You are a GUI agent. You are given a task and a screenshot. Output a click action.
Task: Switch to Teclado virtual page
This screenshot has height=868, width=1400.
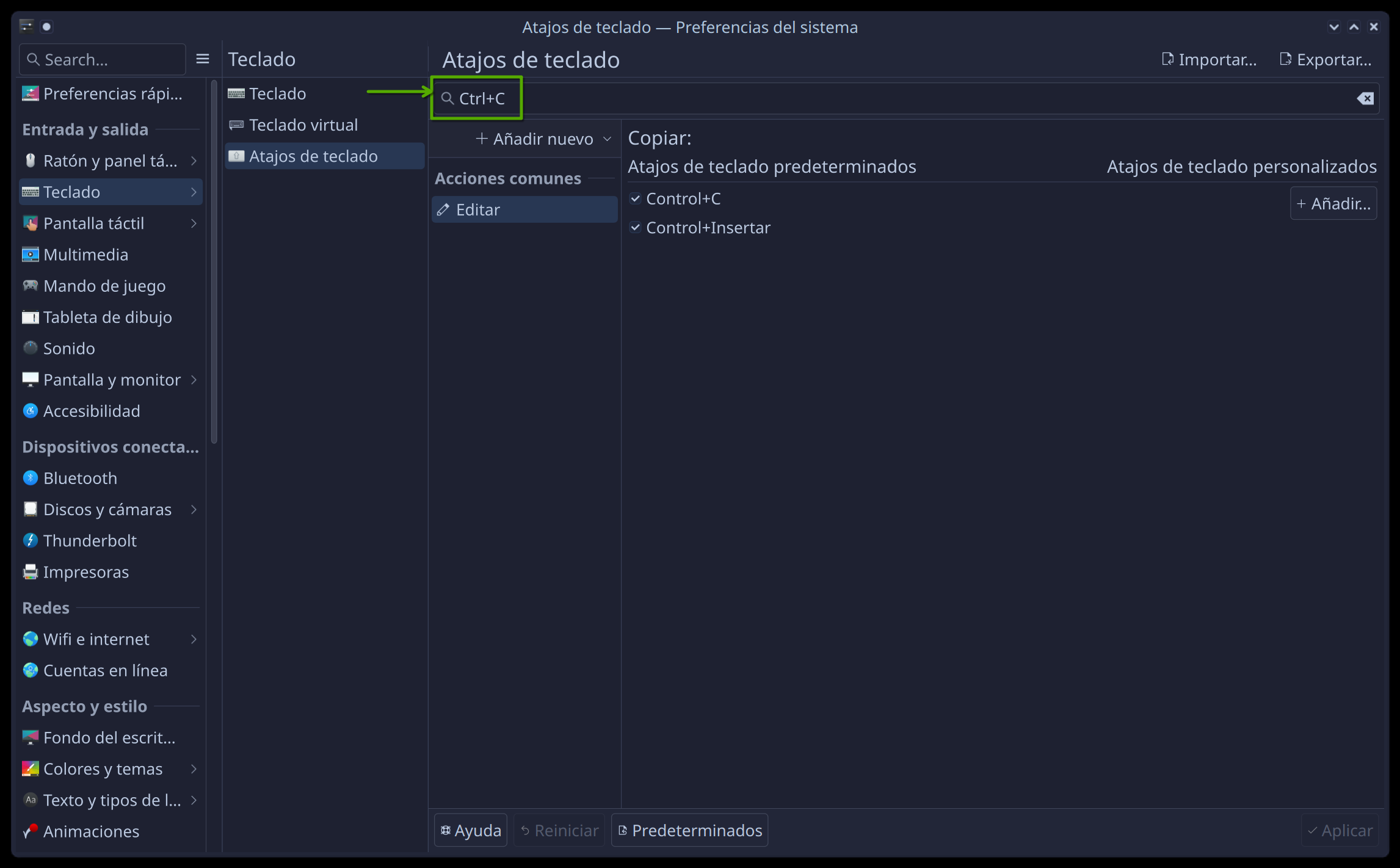(303, 125)
